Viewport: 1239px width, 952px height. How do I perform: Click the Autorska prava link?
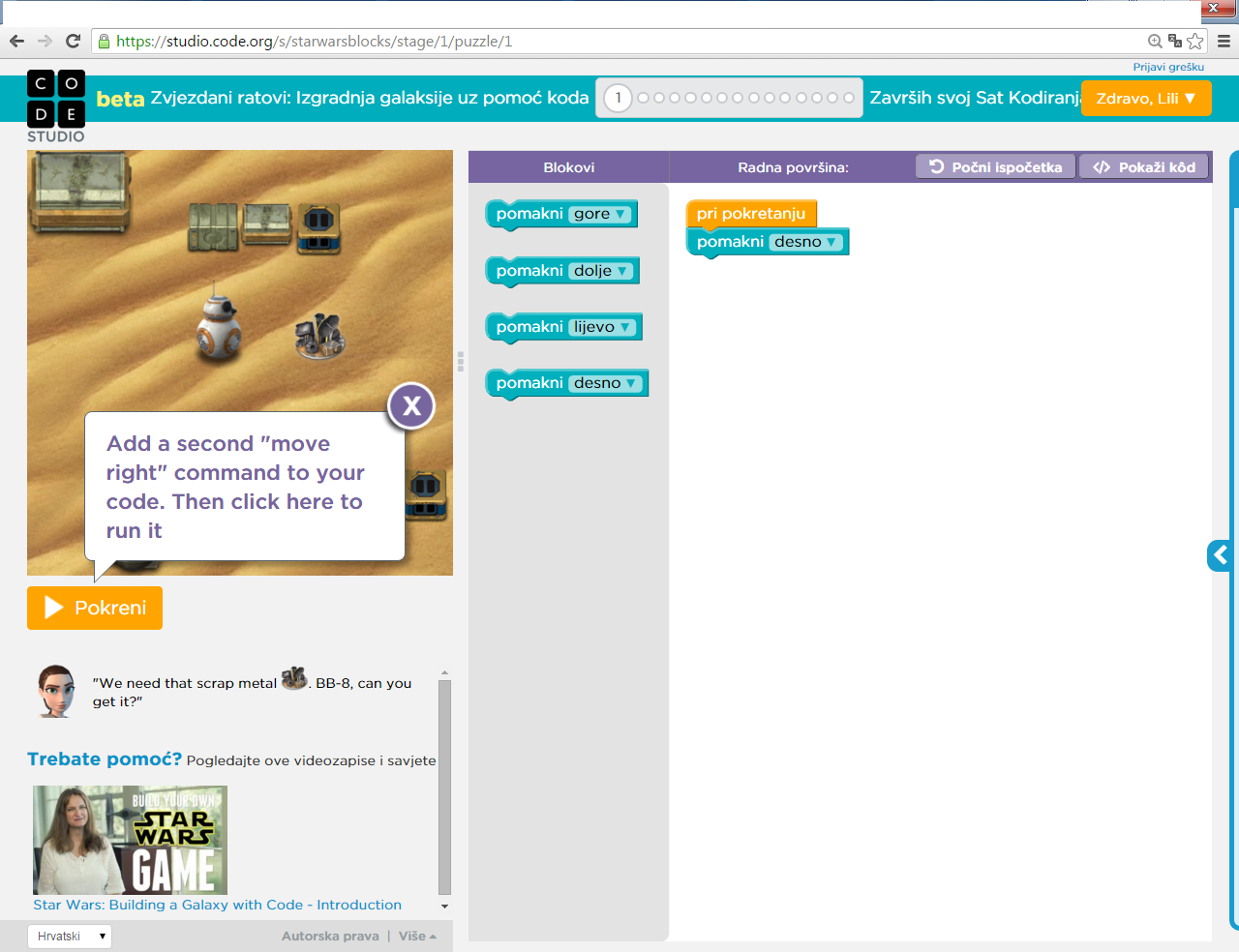click(x=330, y=936)
